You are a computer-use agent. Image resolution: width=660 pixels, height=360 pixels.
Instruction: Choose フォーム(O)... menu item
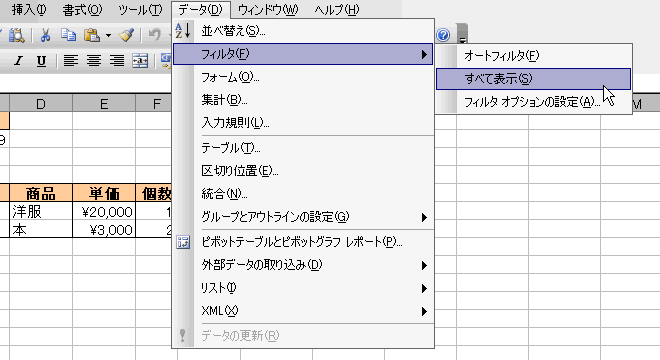tap(303, 77)
